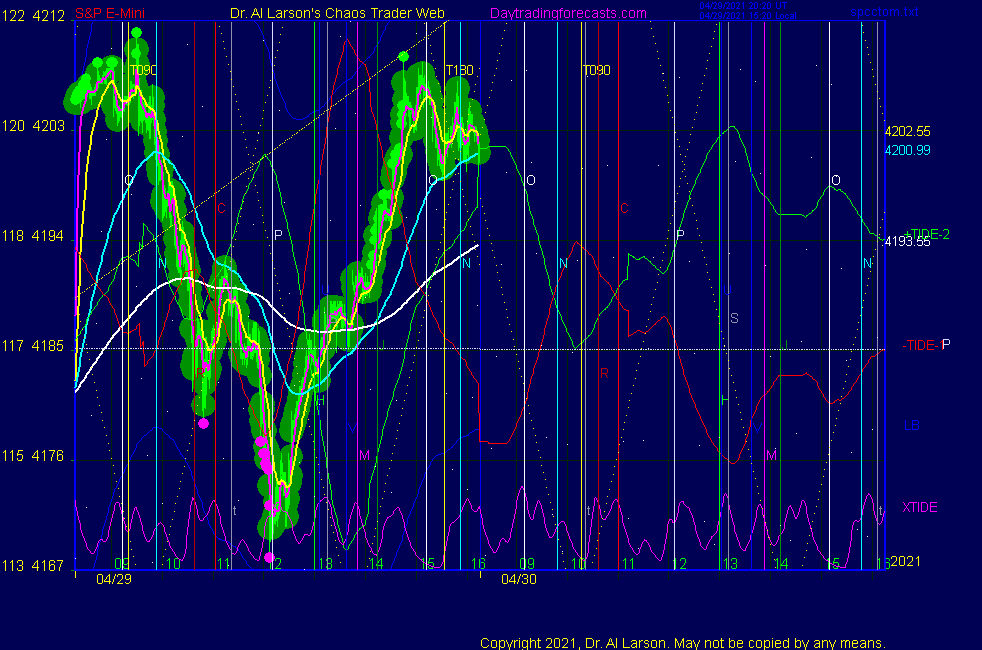
Task: Click the '04/29/2021 20:20 UT' timestamp
Action: point(743,6)
